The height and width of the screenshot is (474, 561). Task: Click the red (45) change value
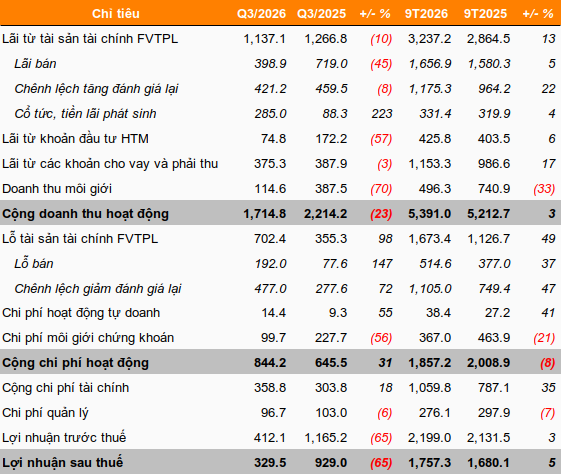coord(381,64)
